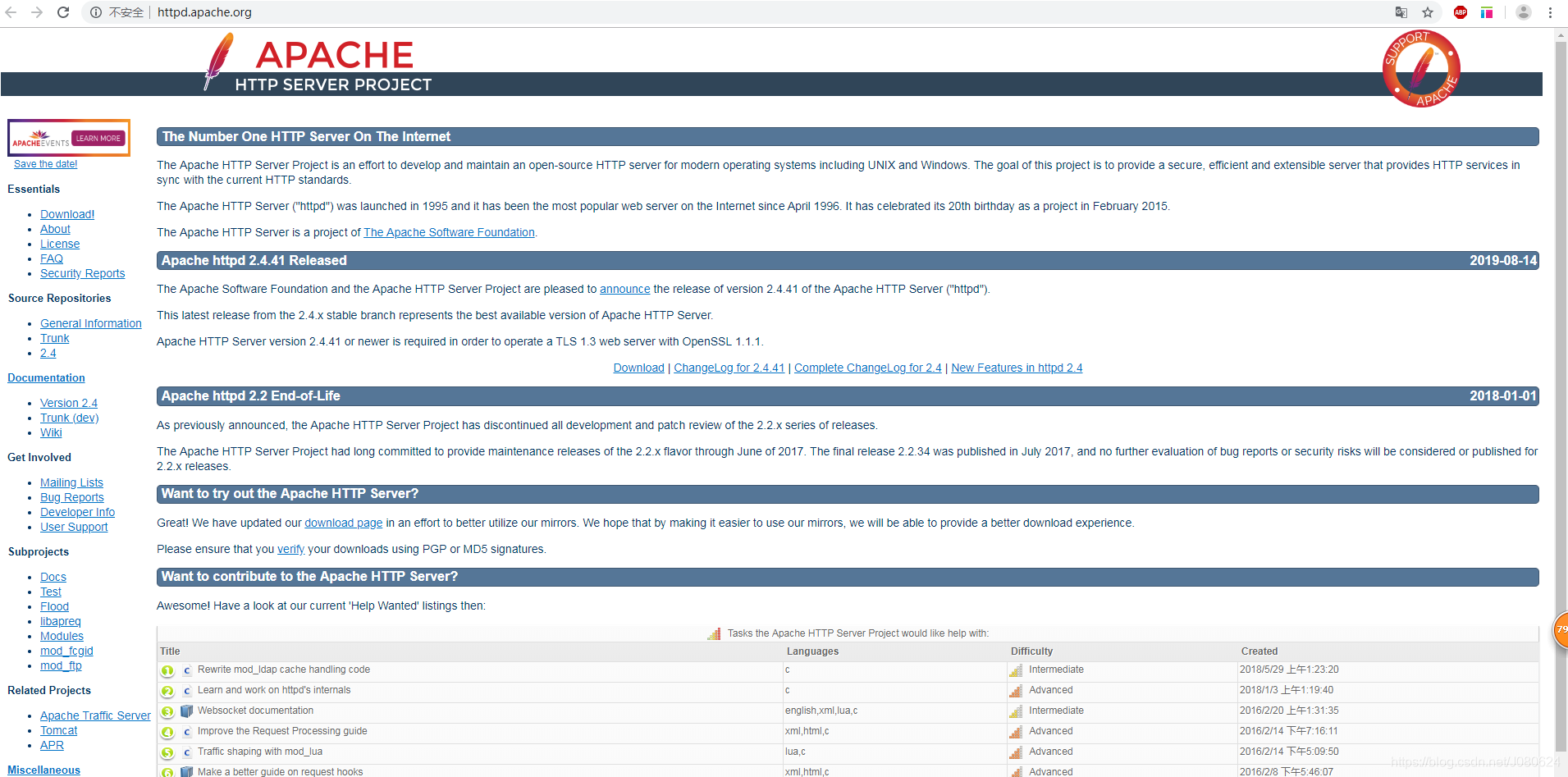Viewport: 1568px width, 777px height.
Task: Select Tomcat under Related Projects
Action: (x=58, y=730)
